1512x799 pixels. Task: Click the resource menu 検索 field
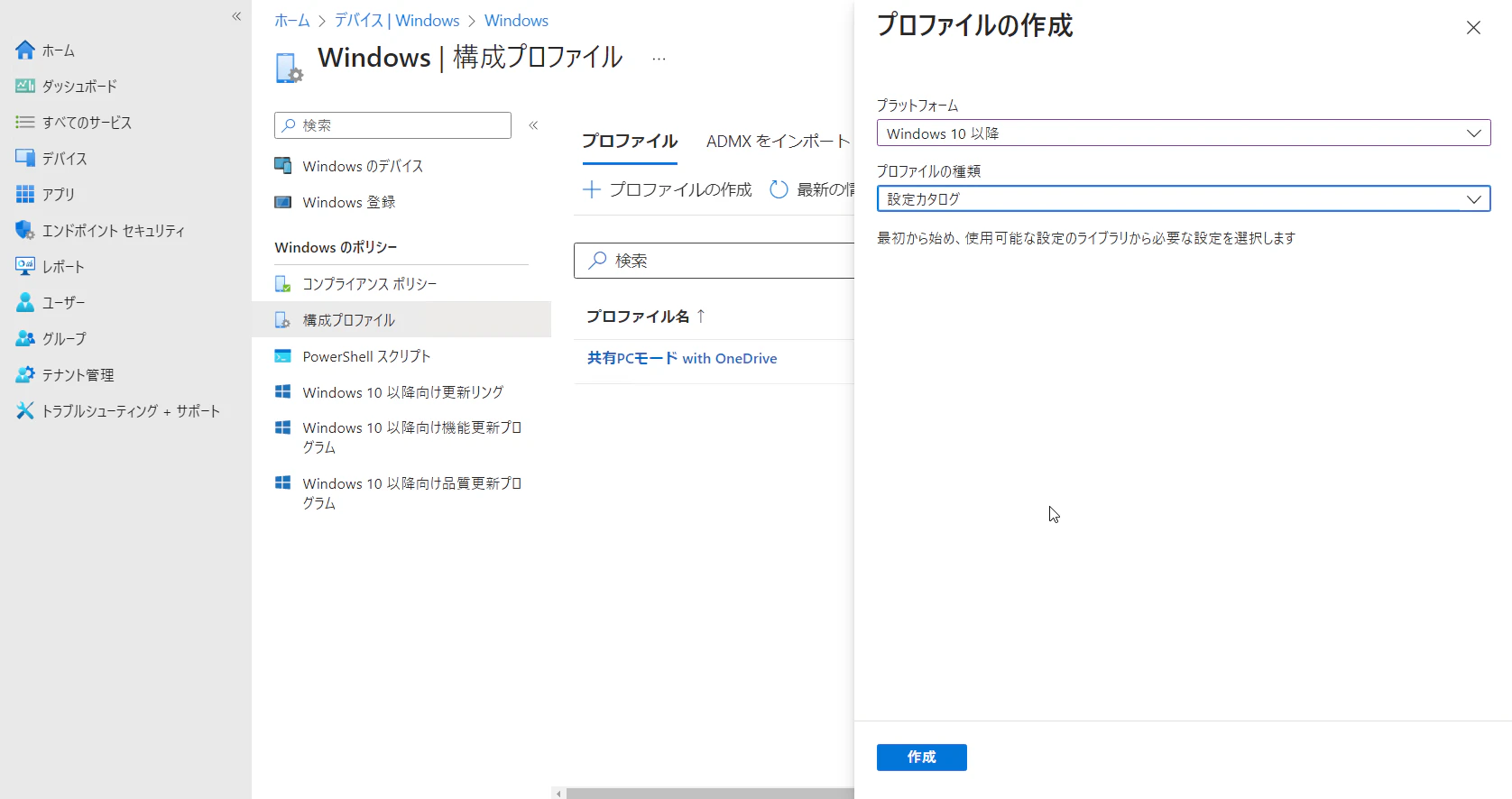392,125
